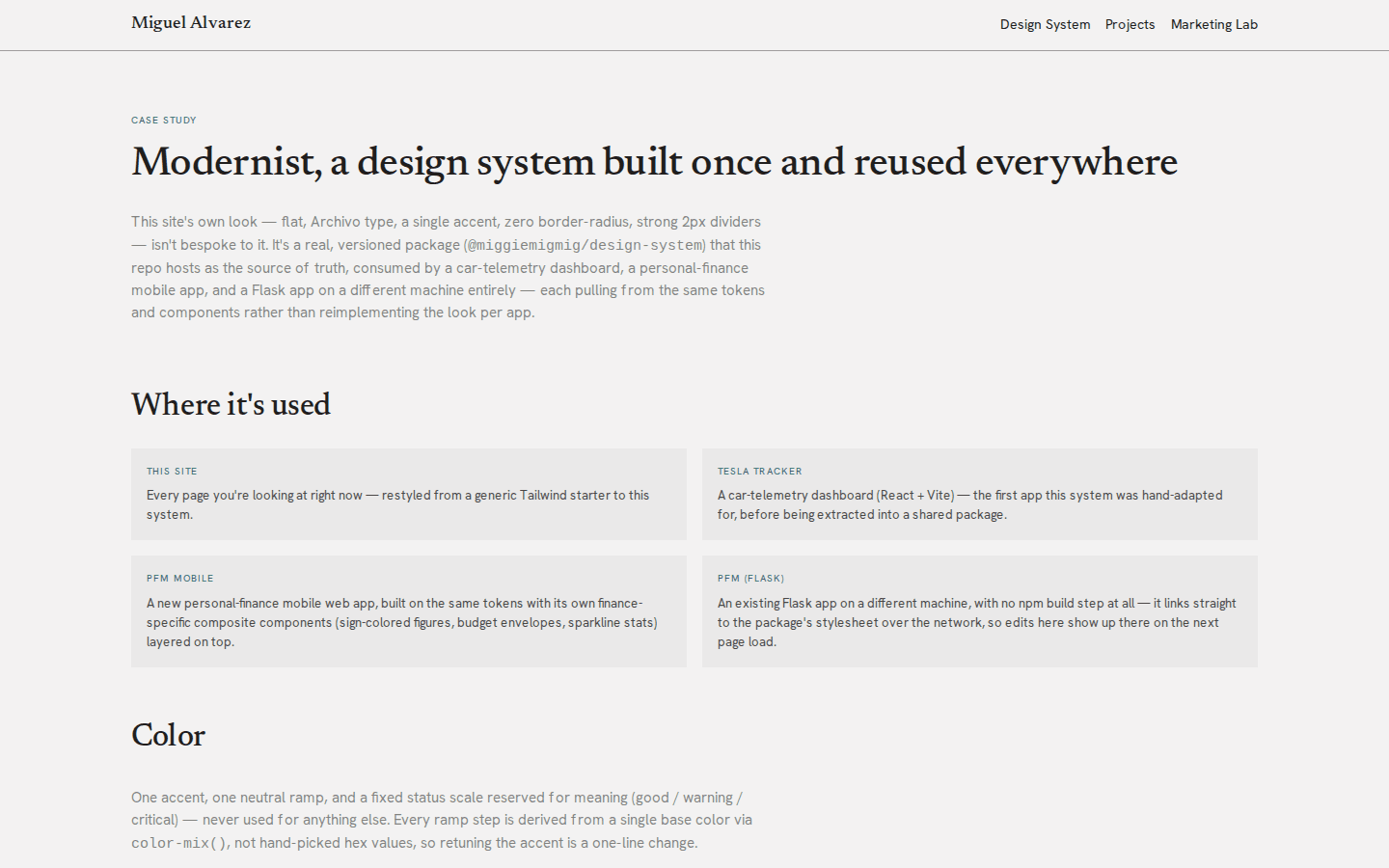Click the 'Where it's used' heading
The image size is (1389, 868).
[x=231, y=404]
